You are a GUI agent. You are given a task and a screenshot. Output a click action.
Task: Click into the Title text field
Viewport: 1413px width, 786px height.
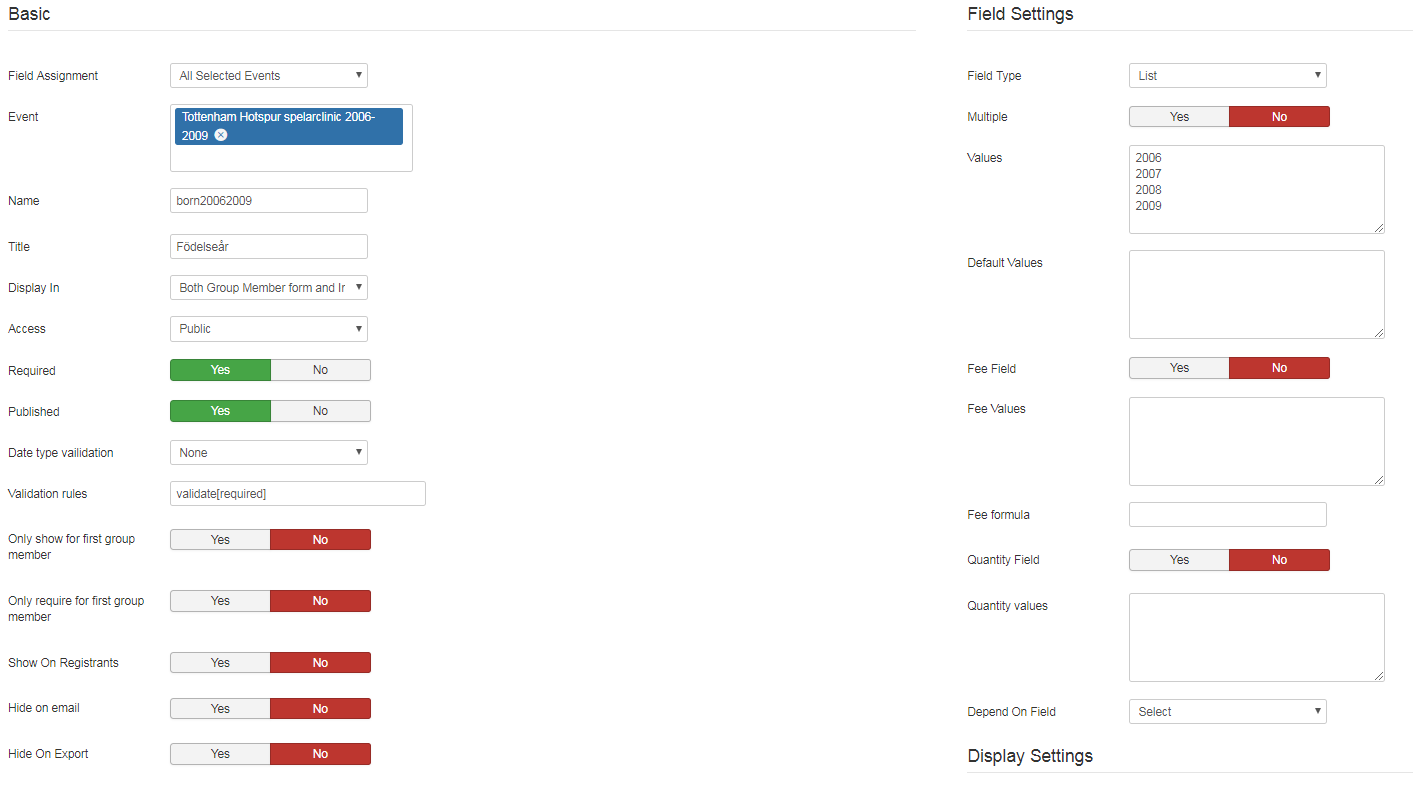(268, 247)
